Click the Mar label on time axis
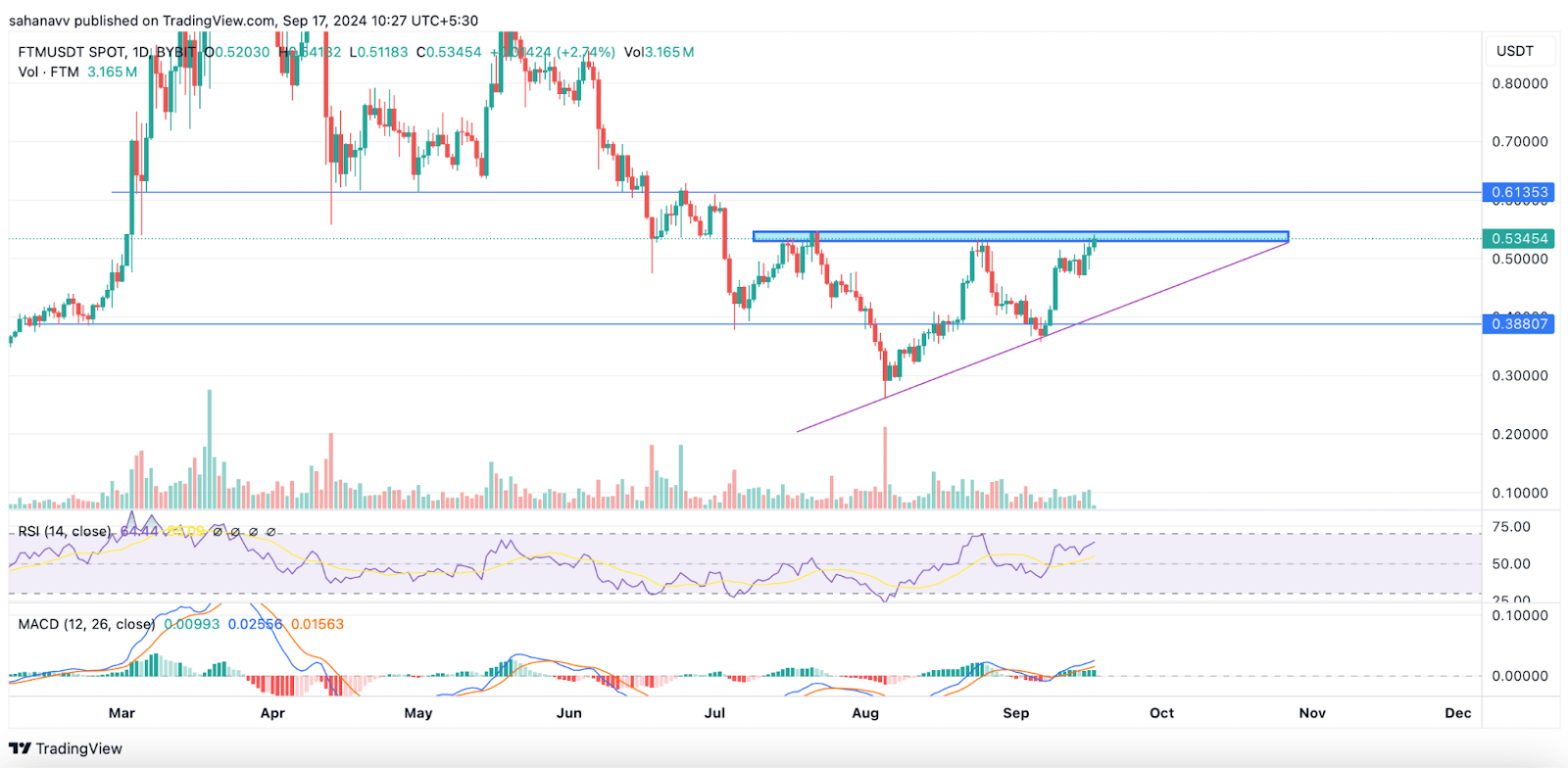This screenshot has height=768, width=1568. tap(122, 713)
